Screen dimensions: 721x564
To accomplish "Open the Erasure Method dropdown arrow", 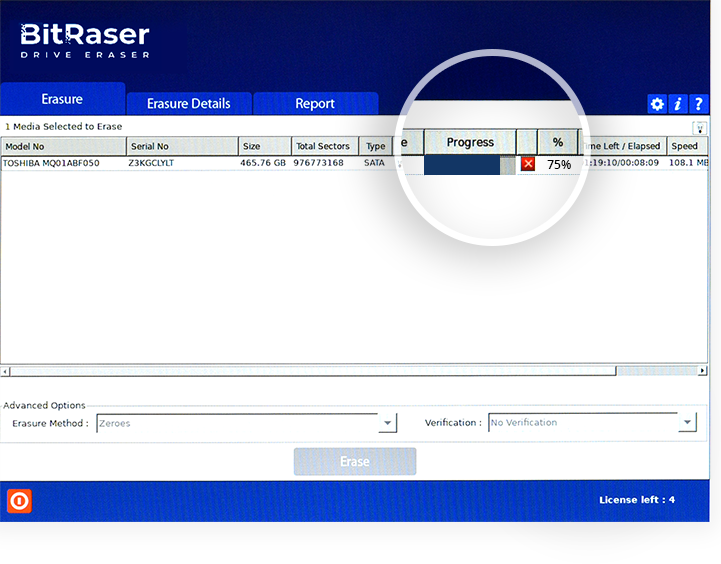I will (388, 423).
